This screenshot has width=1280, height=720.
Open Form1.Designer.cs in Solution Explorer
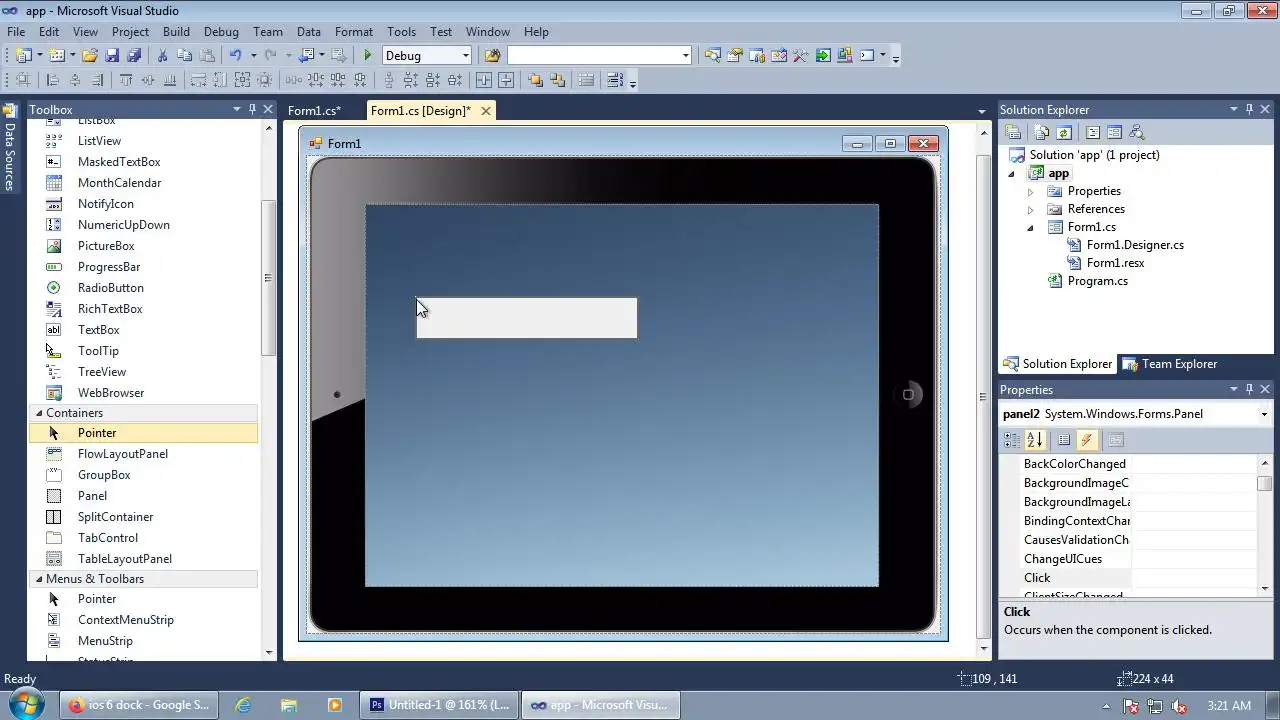(x=1135, y=245)
